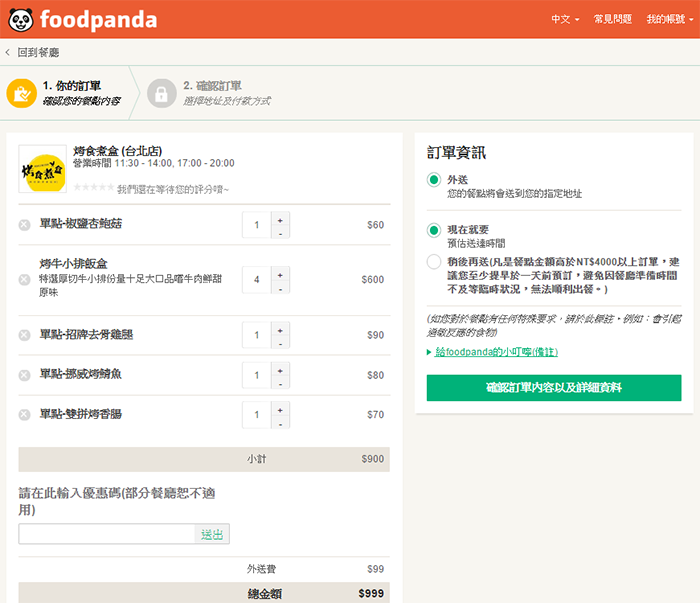The width and height of the screenshot is (700, 603).
Task: Remove 單點-挪威烤鯖魚 from the order
Action: (x=24, y=375)
